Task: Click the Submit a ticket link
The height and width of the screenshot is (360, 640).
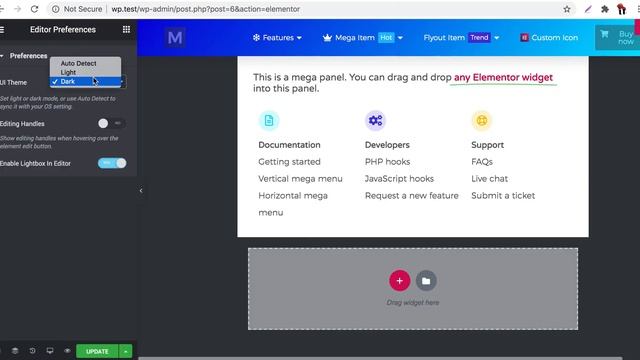Action: pos(503,196)
